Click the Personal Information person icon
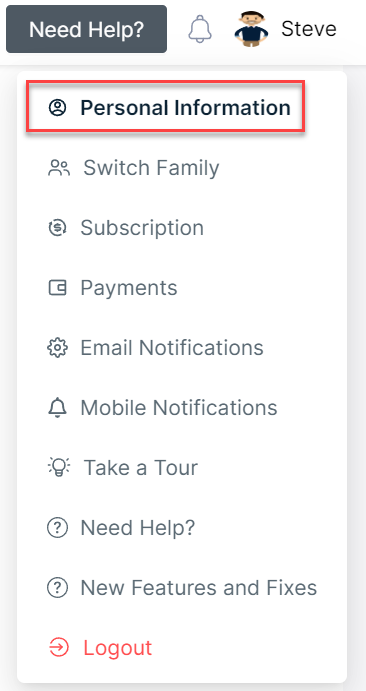366x691 pixels. [57, 108]
